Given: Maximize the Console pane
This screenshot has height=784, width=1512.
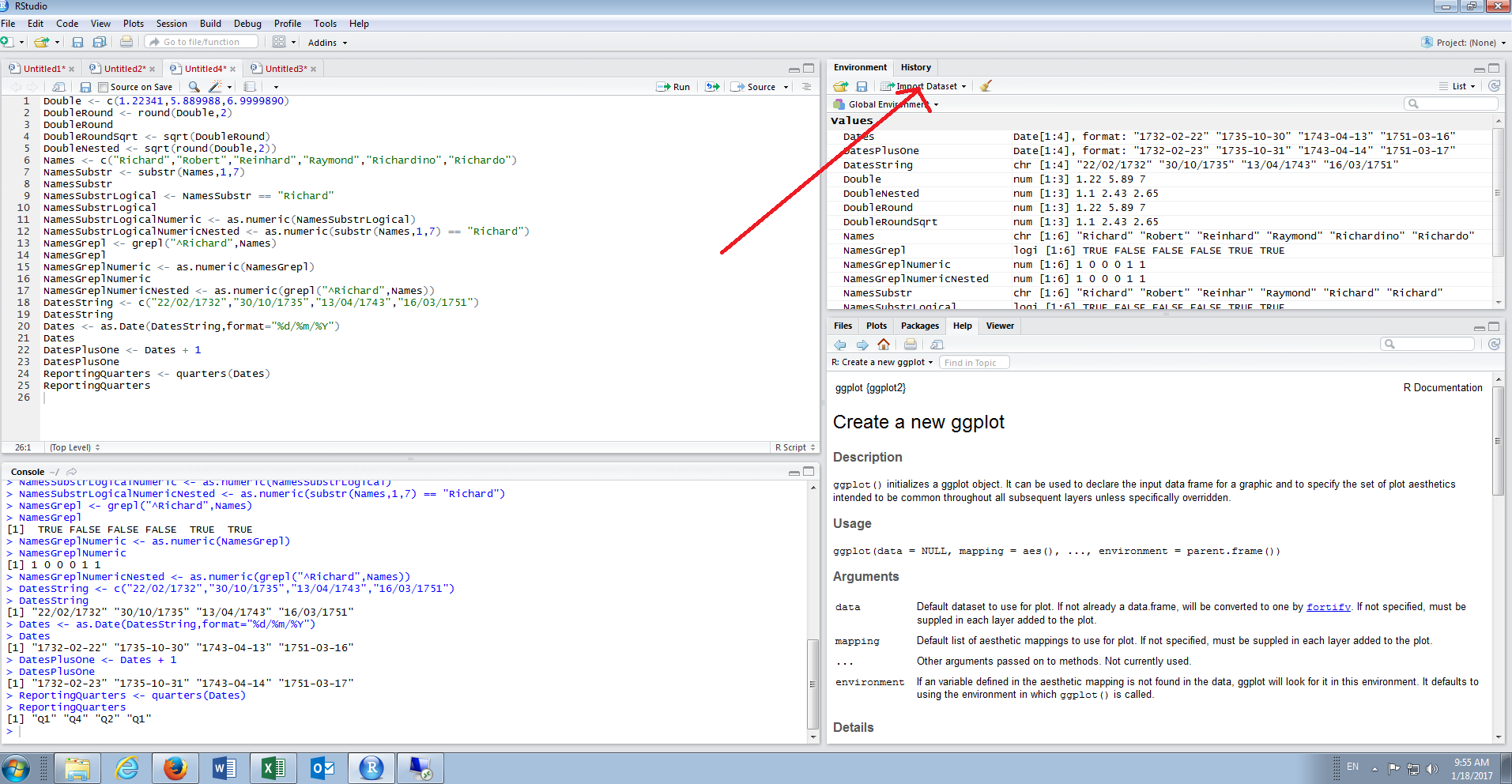Looking at the screenshot, I should coord(809,471).
